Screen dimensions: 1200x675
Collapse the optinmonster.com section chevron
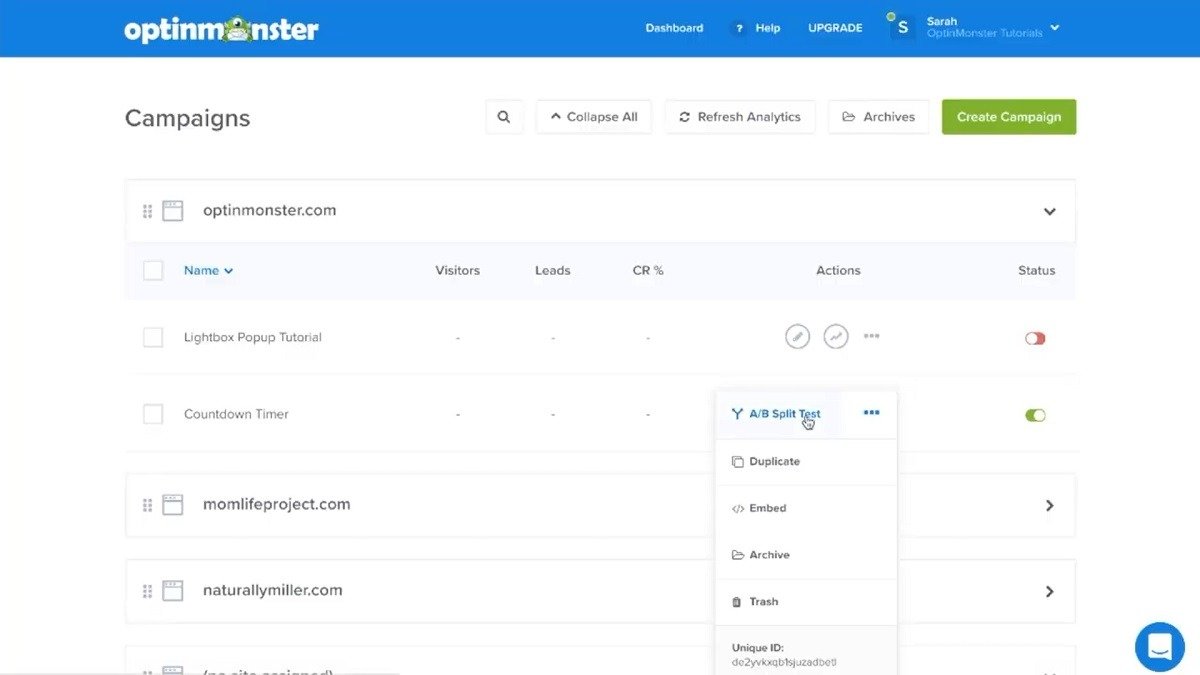click(1049, 211)
